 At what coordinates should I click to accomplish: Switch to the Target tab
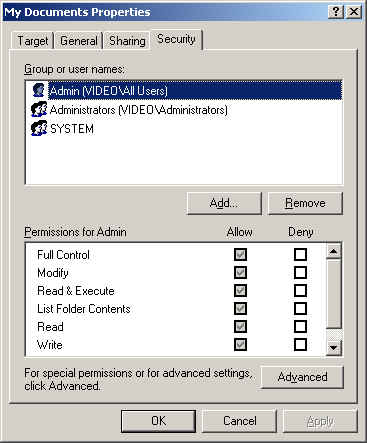(33, 41)
